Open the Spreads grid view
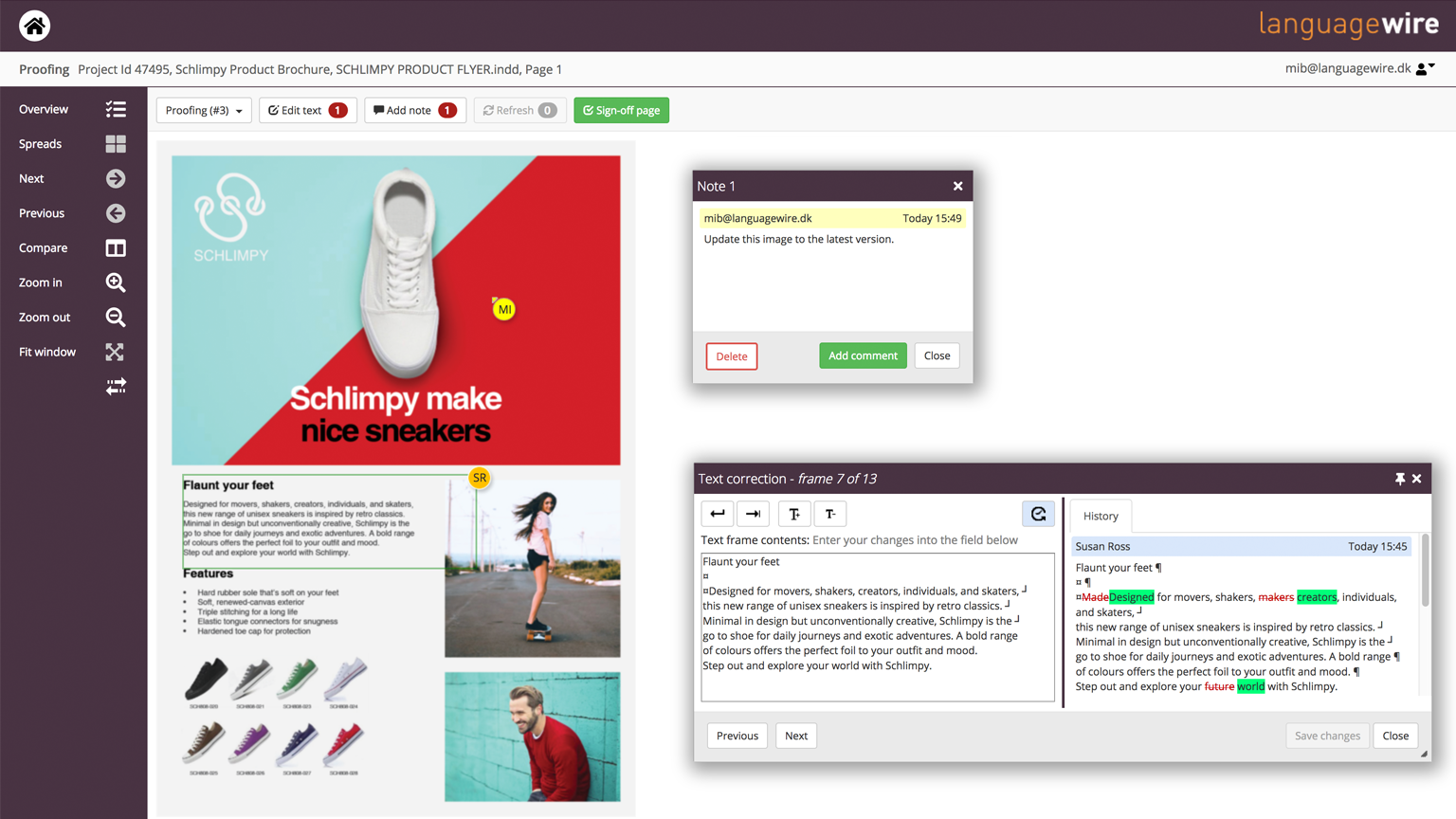Image resolution: width=1456 pixels, height=819 pixels. [116, 144]
